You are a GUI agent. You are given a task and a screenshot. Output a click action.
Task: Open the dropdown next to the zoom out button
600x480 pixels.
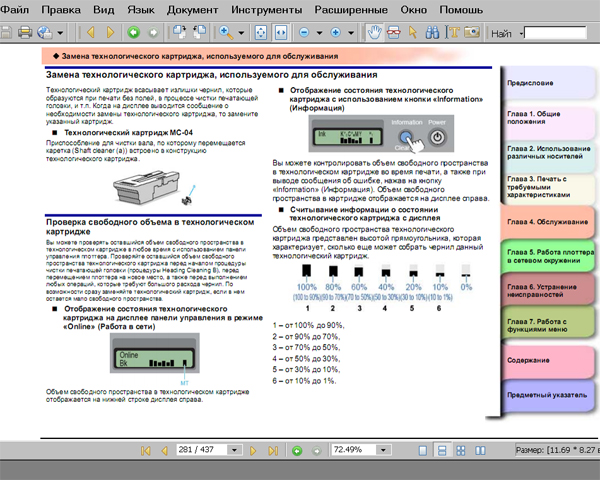pos(320,33)
